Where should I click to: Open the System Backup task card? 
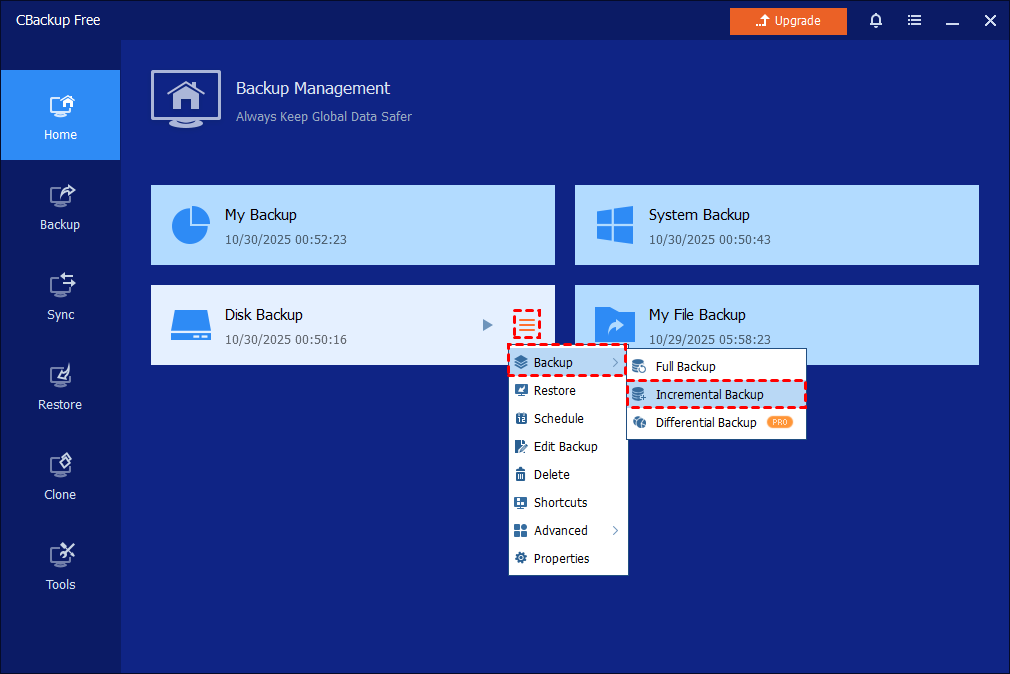click(x=776, y=225)
